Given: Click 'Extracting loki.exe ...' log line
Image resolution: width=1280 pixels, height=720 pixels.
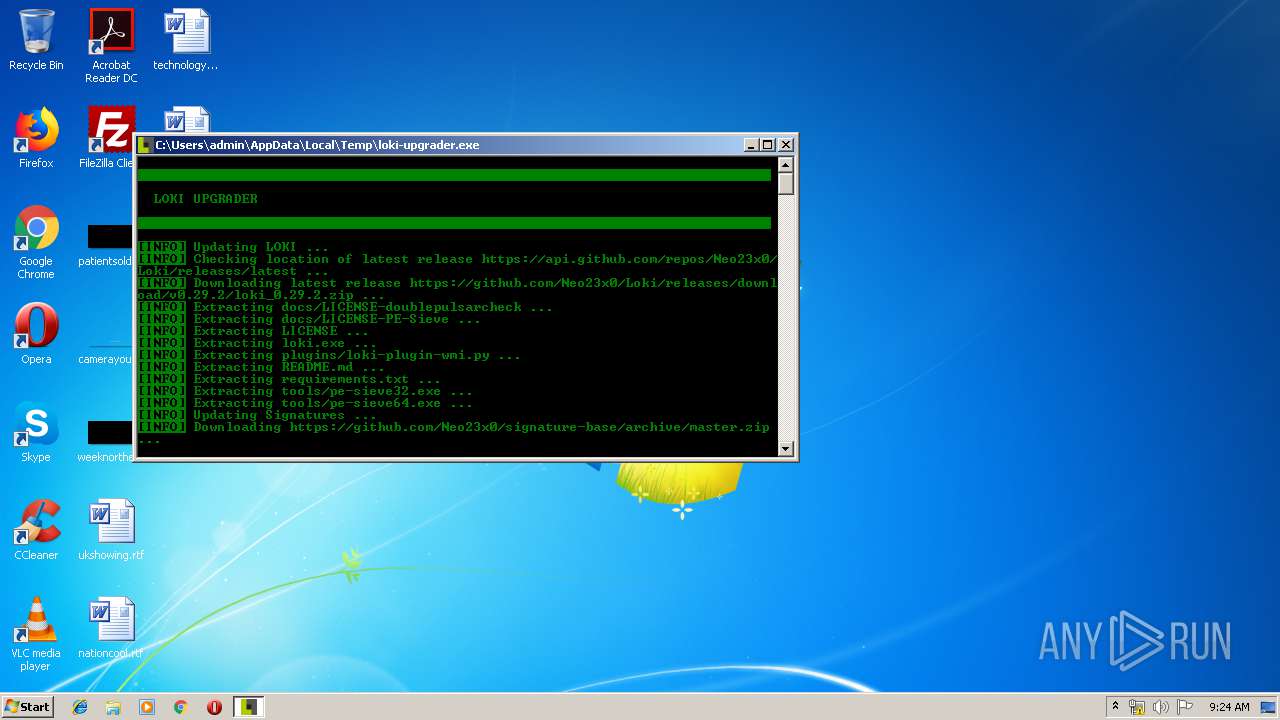Looking at the screenshot, I should 257,343.
